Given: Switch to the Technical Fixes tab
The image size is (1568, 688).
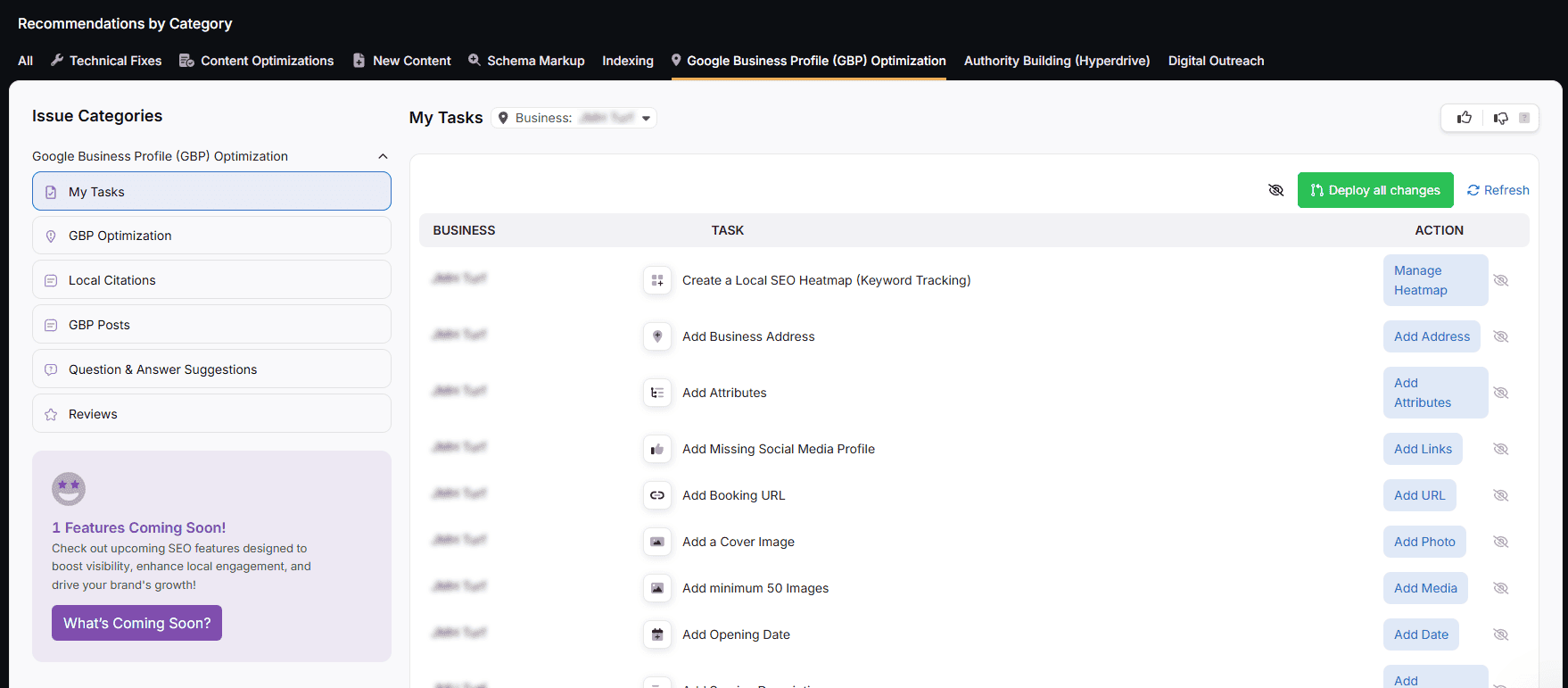Looking at the screenshot, I should [107, 61].
